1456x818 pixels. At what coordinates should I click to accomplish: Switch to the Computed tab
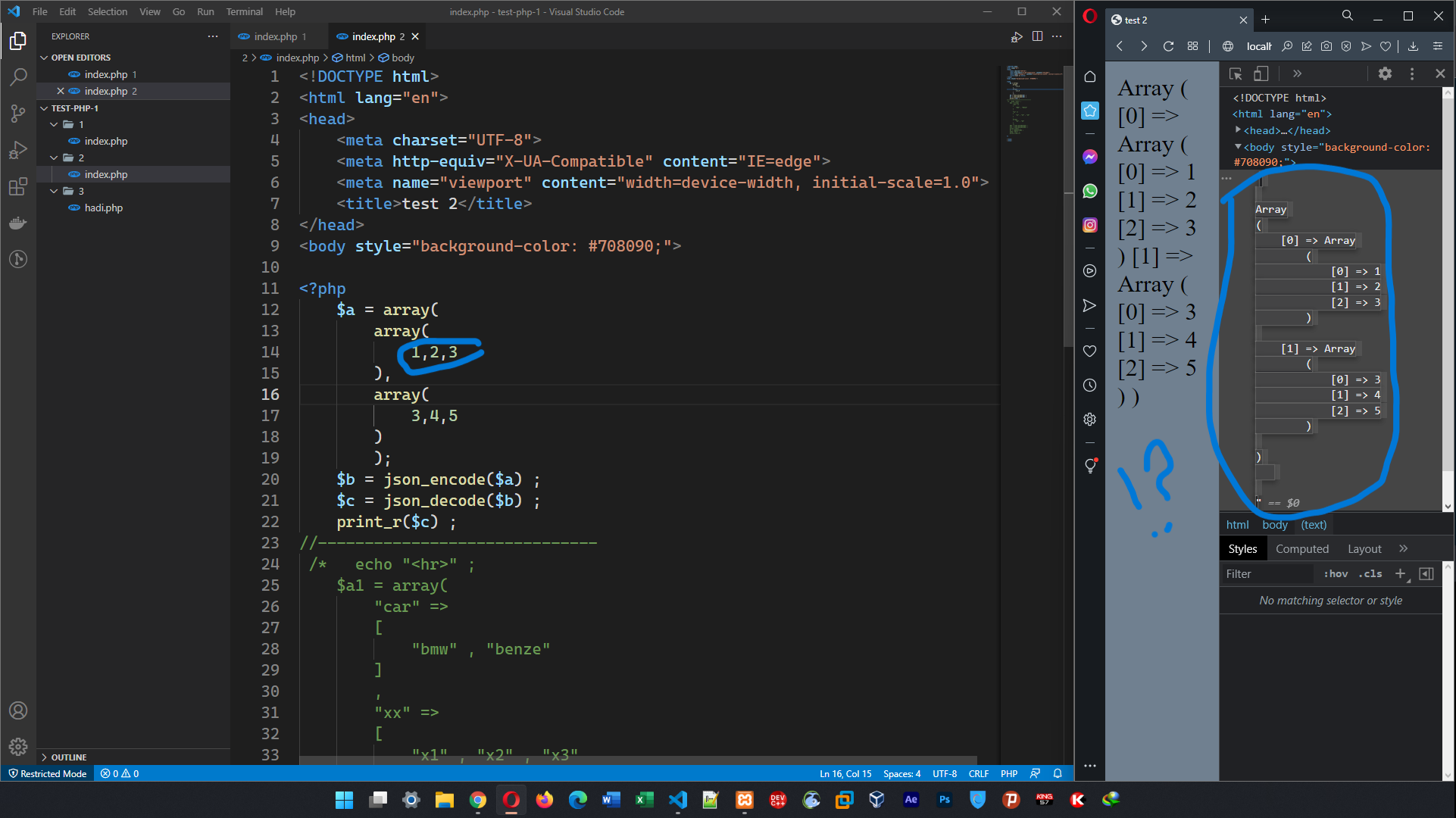coord(1301,548)
